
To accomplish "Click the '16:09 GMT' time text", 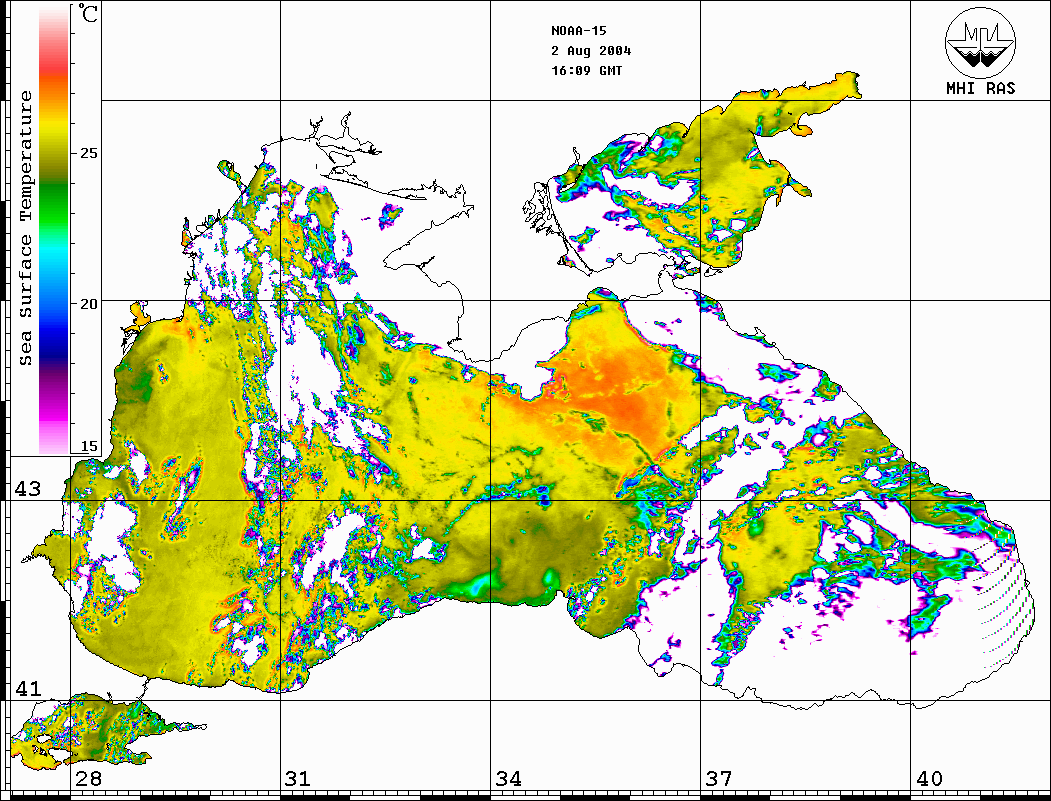I will 586,70.
